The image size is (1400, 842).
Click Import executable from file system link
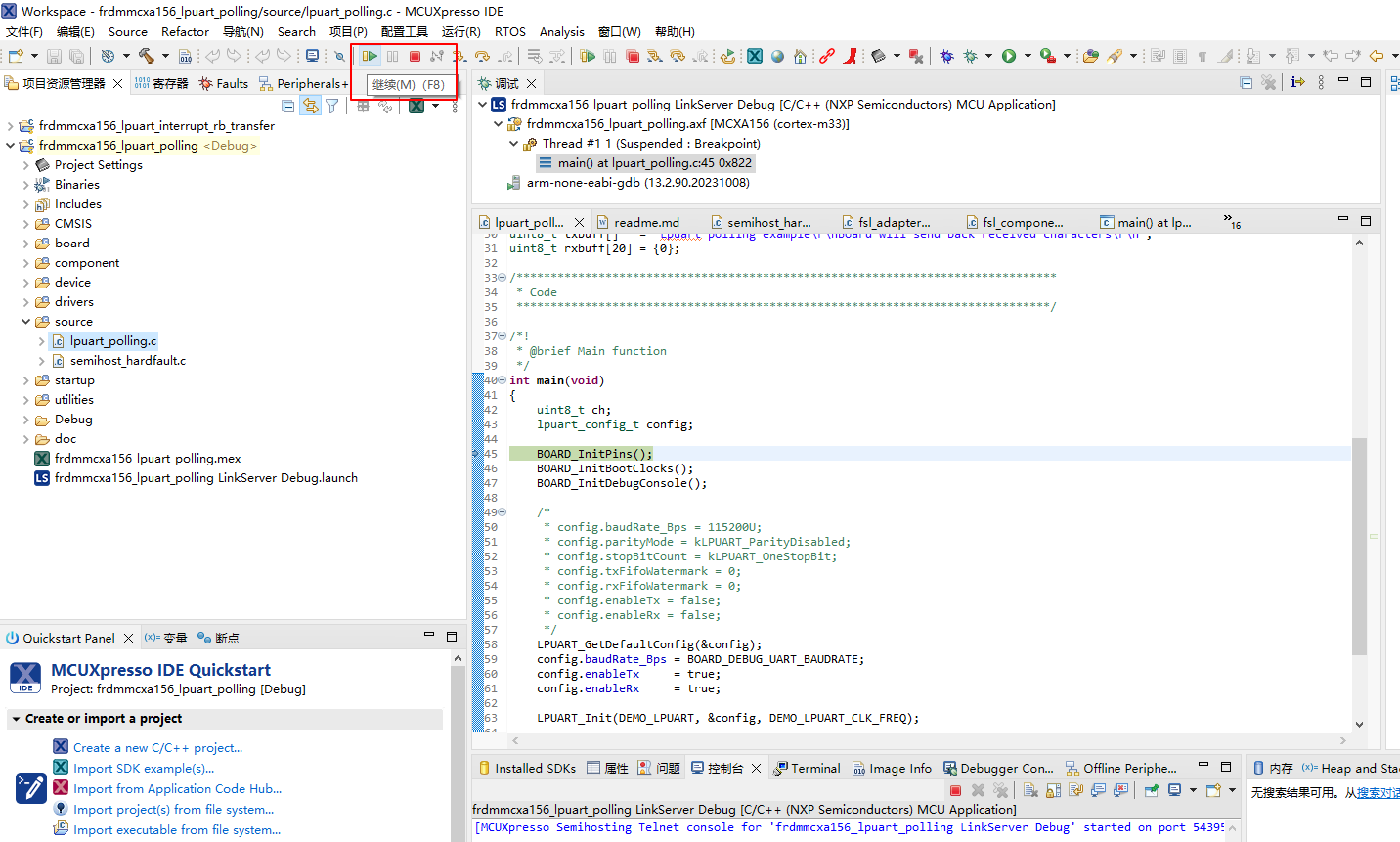[177, 830]
